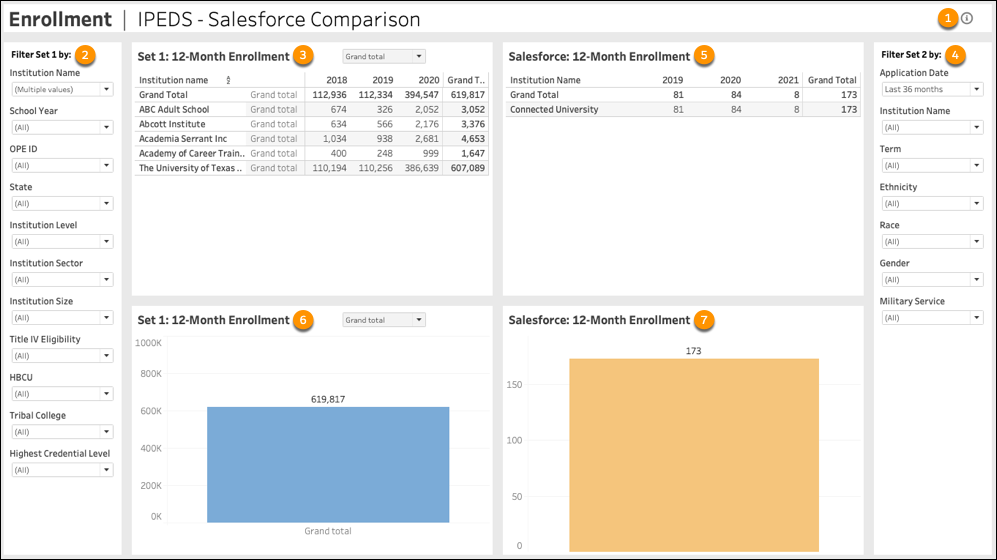Select Academy of Career Train.. row
The width and height of the screenshot is (997, 560).
(x=312, y=153)
